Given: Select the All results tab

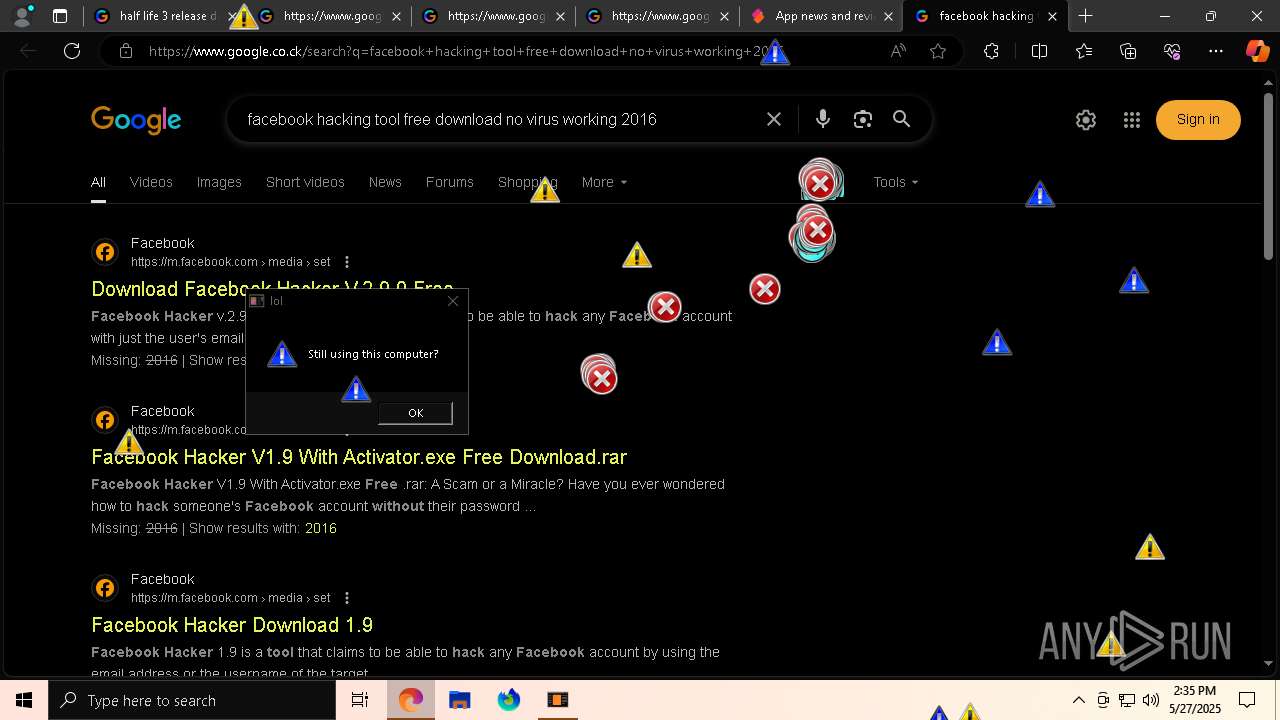Looking at the screenshot, I should (x=98, y=182).
